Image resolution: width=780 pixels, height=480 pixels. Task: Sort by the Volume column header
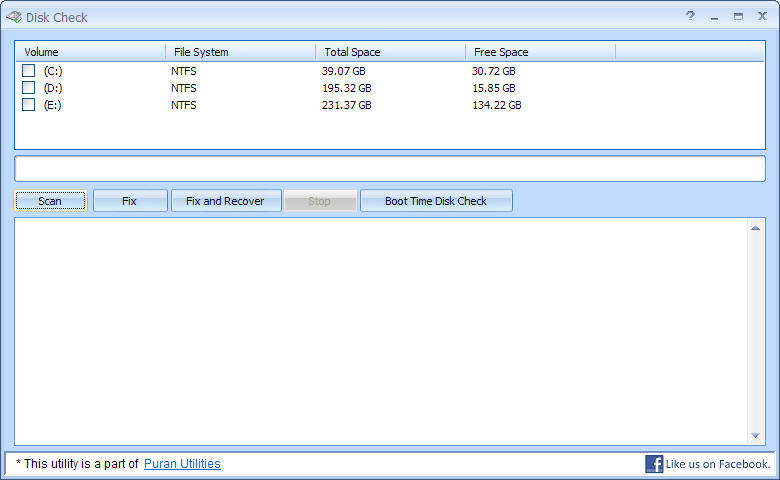(90, 52)
